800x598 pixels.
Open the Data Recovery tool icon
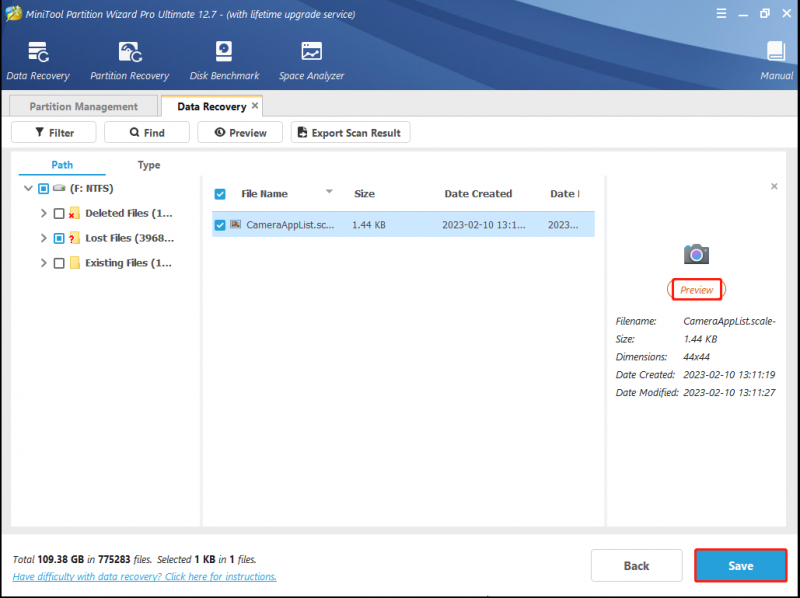38,53
